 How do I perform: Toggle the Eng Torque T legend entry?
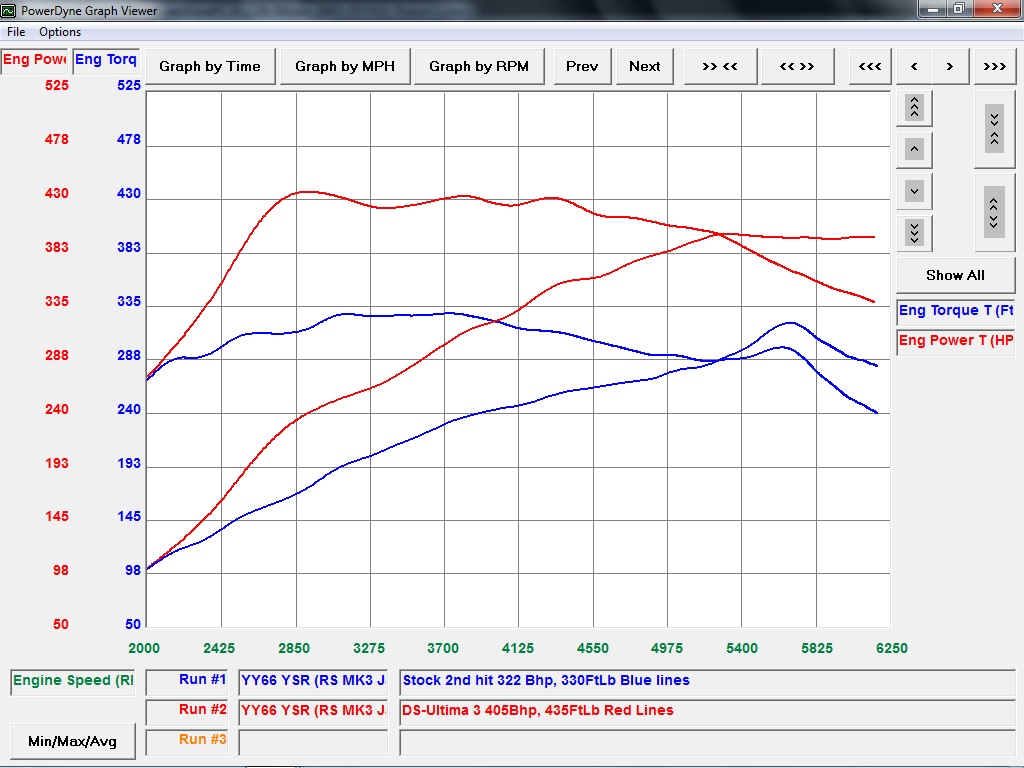956,312
